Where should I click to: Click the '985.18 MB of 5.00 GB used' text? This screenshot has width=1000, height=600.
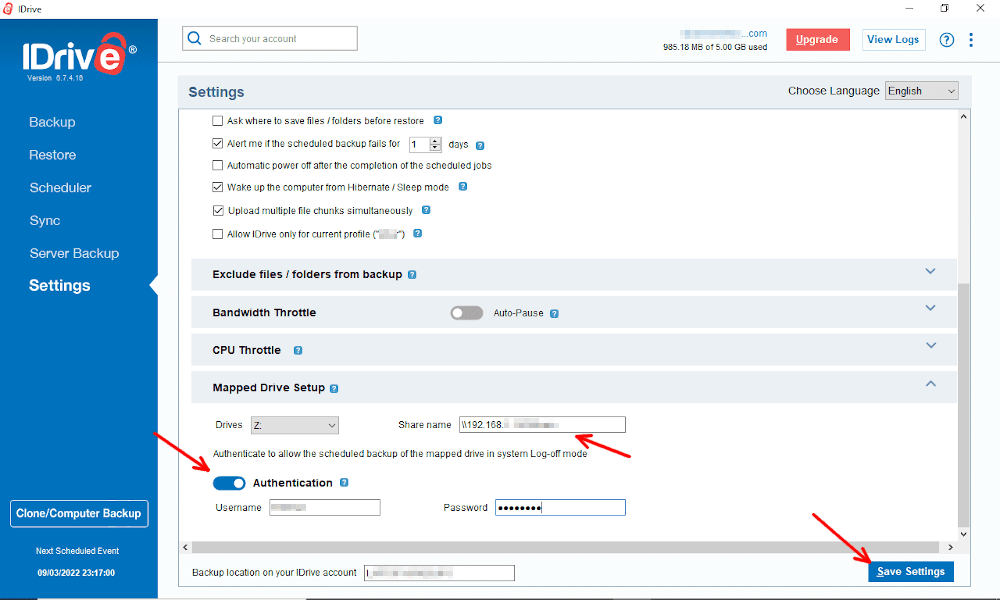click(x=715, y=47)
